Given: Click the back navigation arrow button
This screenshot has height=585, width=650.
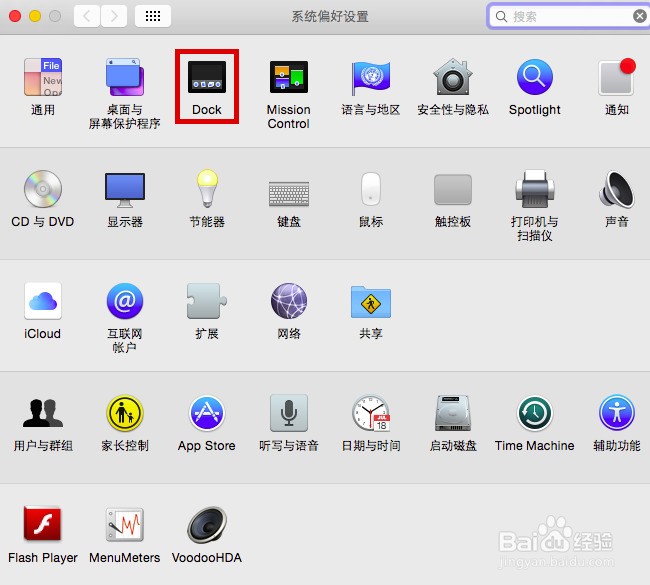Looking at the screenshot, I should [x=87, y=16].
